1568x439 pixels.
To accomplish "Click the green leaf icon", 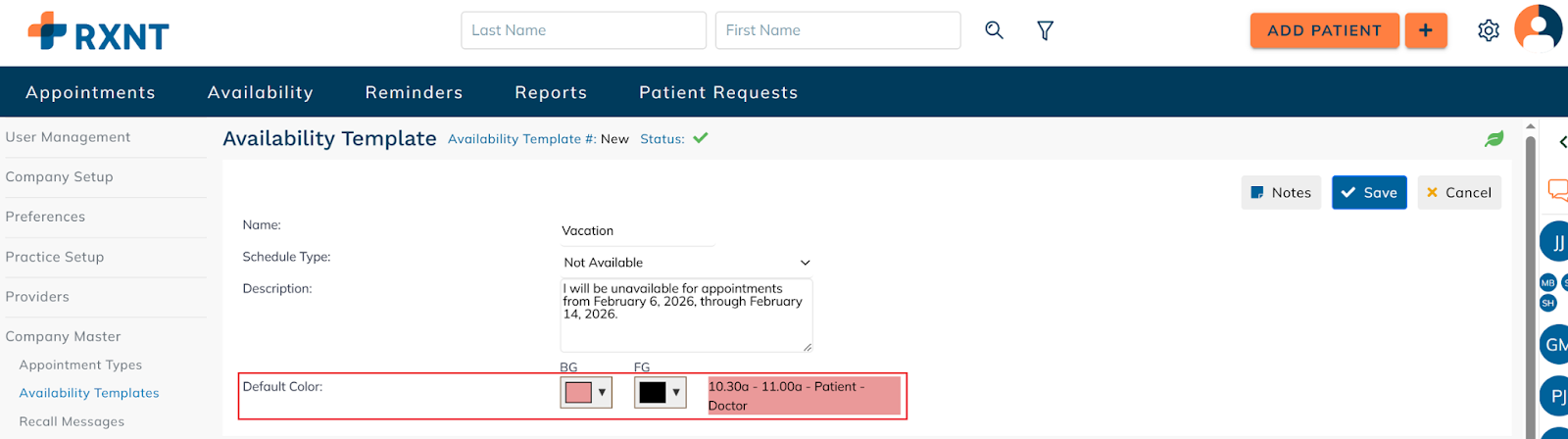I will [1494, 139].
